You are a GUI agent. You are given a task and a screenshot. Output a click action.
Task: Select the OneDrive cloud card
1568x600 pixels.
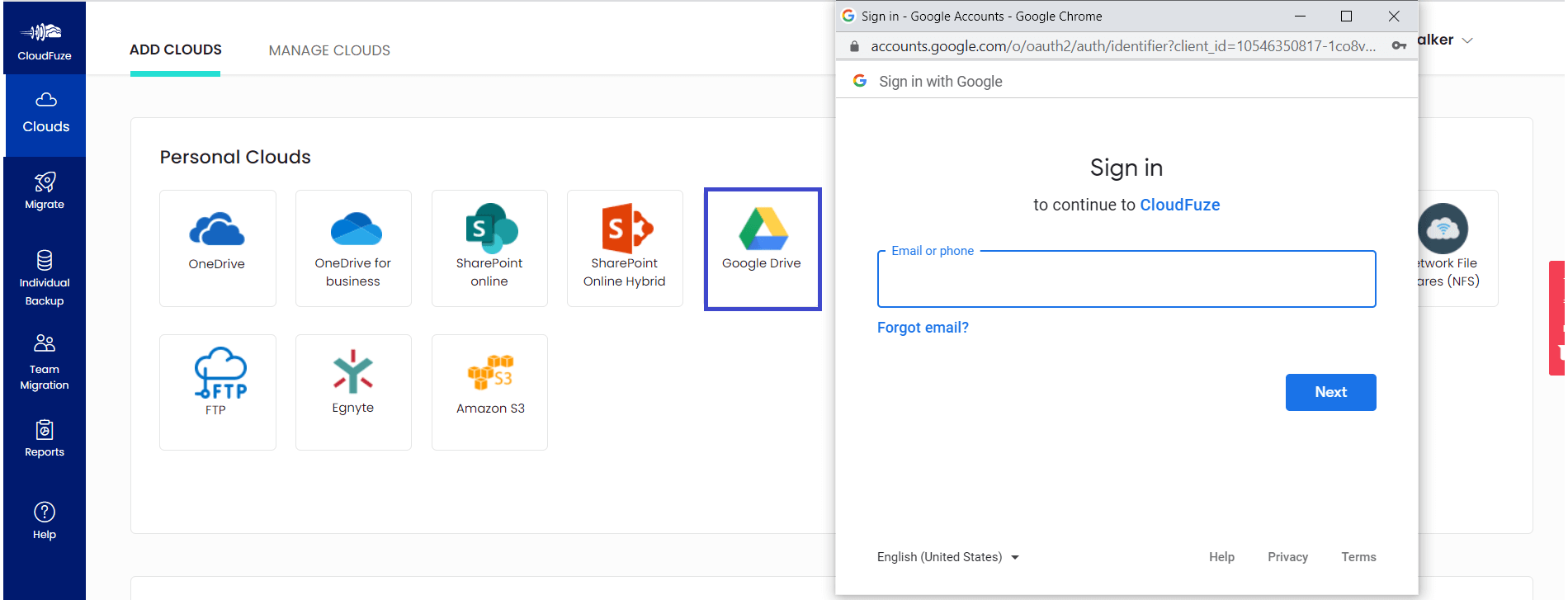218,248
